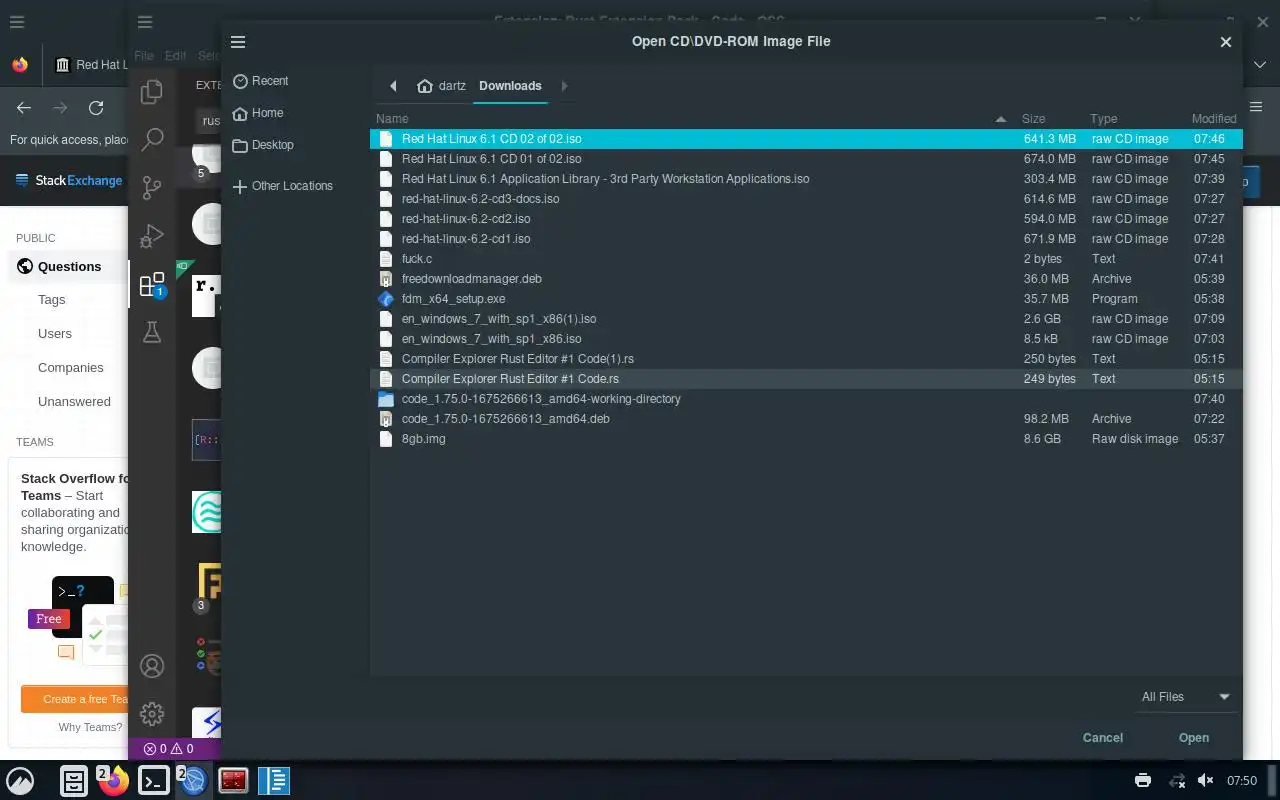
Task: Click the 07:50 taskbar clock
Action: point(1242,780)
